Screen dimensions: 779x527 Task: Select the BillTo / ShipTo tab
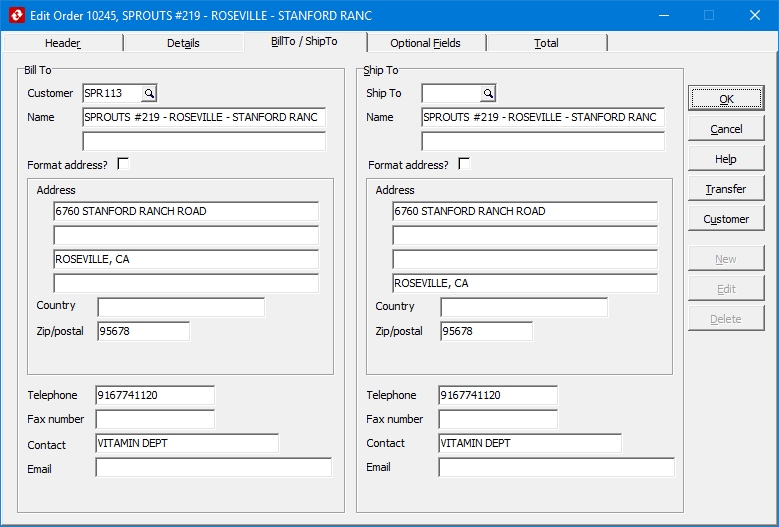(305, 42)
